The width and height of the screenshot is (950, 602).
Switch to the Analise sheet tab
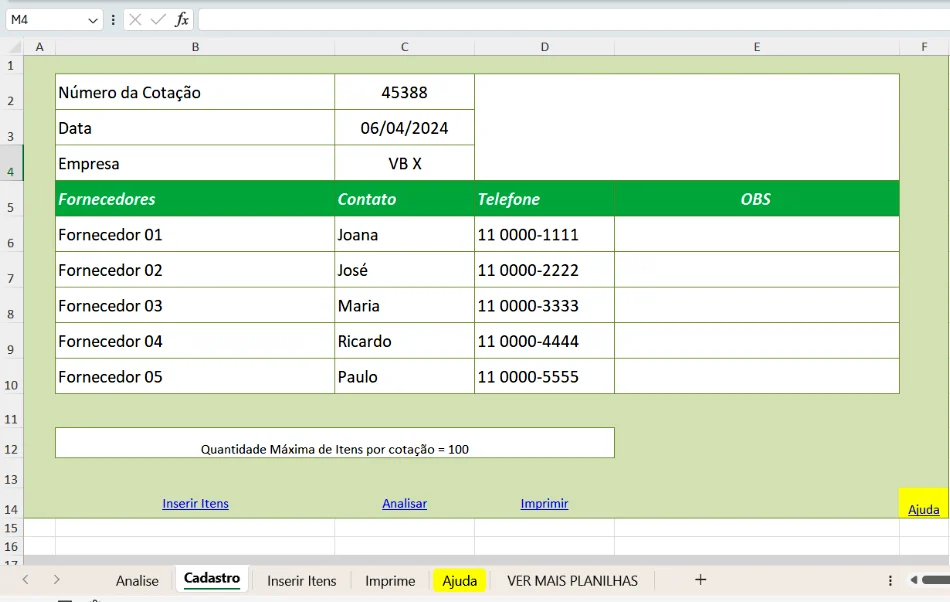pos(137,581)
